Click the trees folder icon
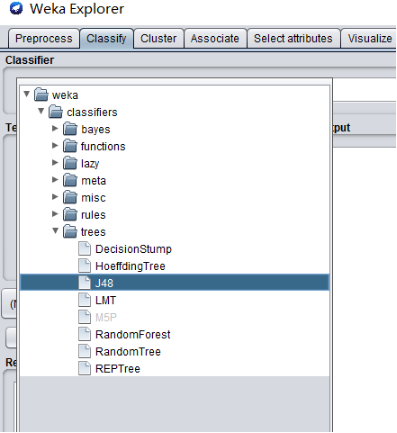The height and width of the screenshot is (433, 397). coord(70,231)
